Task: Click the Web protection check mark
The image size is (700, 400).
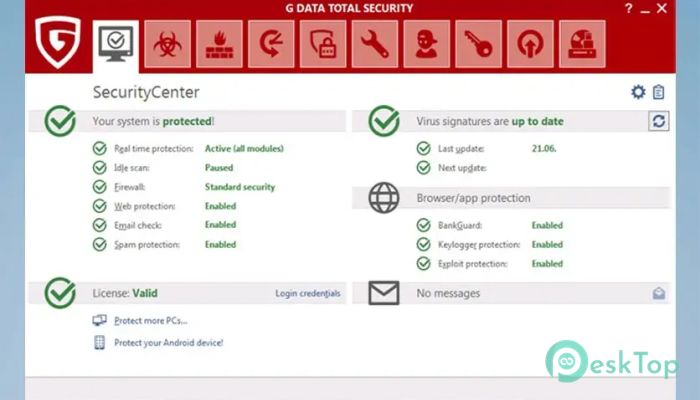Action: coord(100,206)
